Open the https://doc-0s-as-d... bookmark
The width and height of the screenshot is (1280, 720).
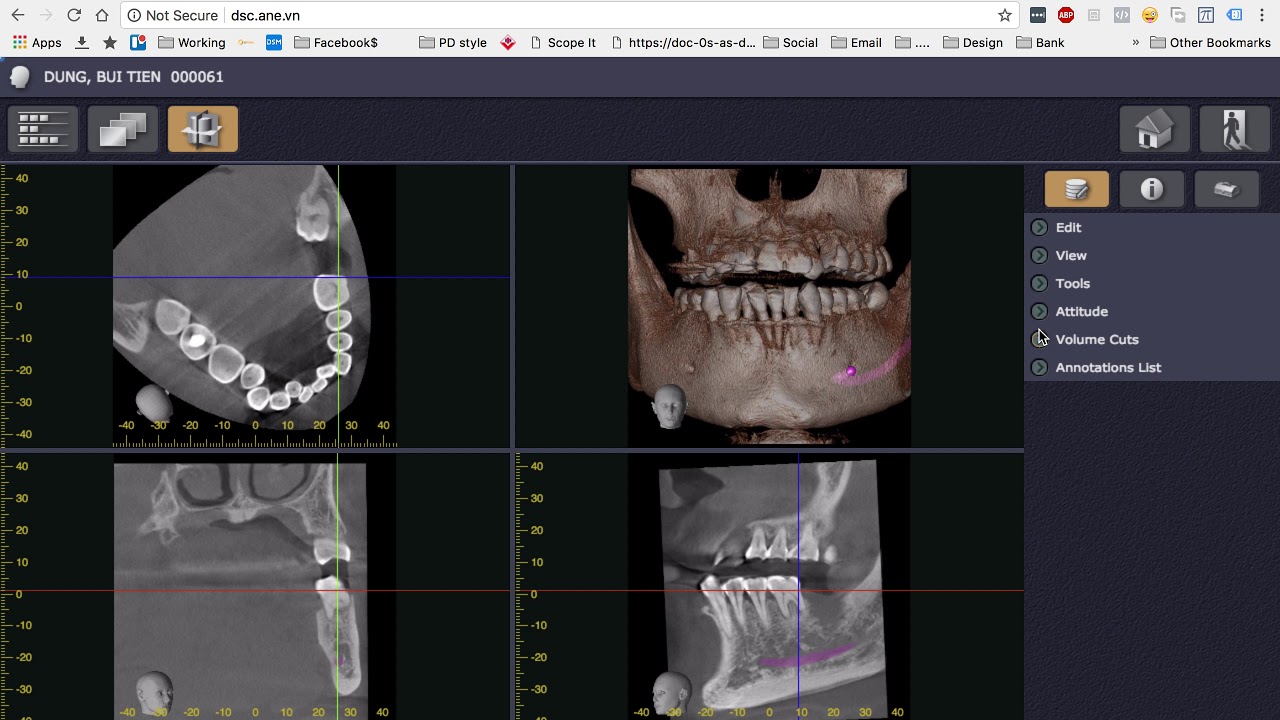coord(683,43)
